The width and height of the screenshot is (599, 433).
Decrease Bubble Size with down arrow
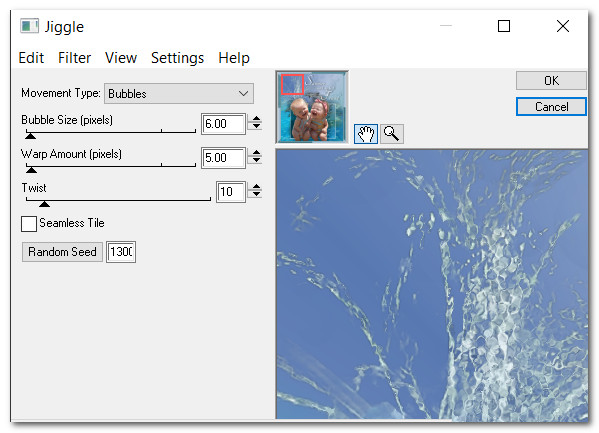(x=256, y=126)
